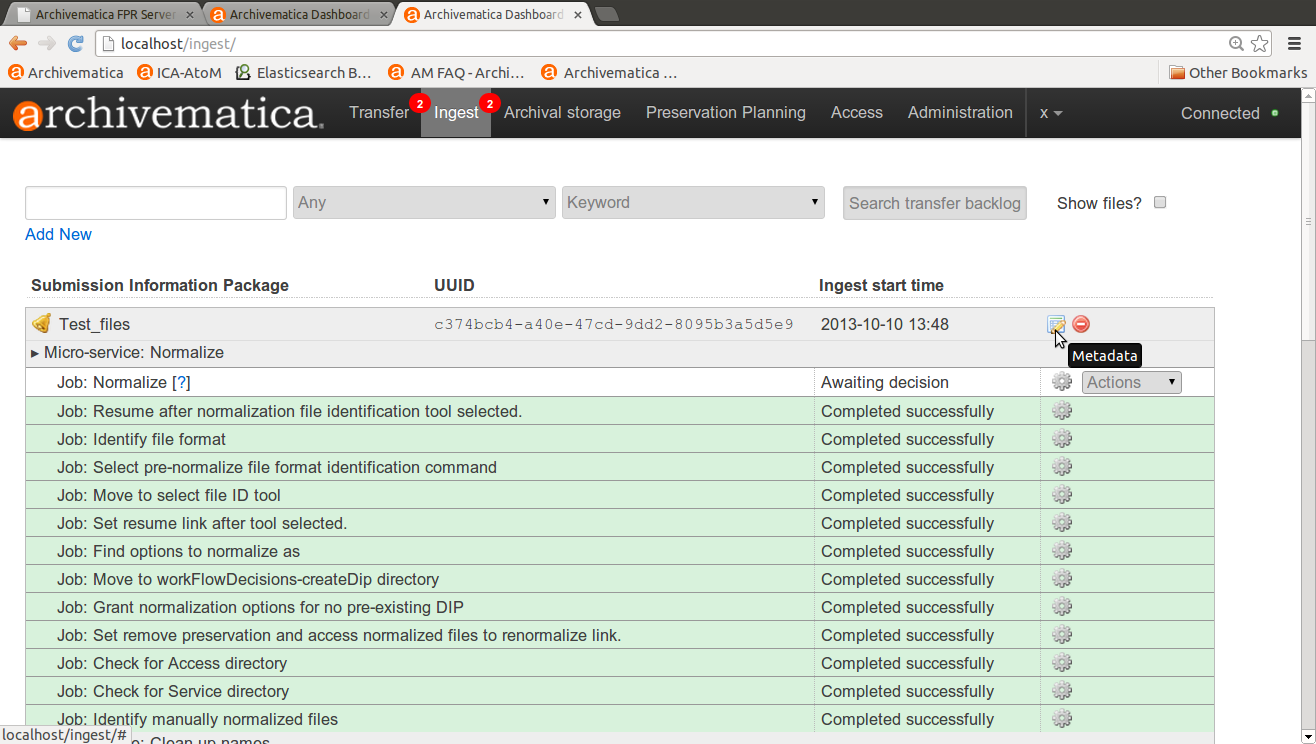Enable the Show files checkbox
Screen dimensions: 1316x744
tap(1160, 202)
